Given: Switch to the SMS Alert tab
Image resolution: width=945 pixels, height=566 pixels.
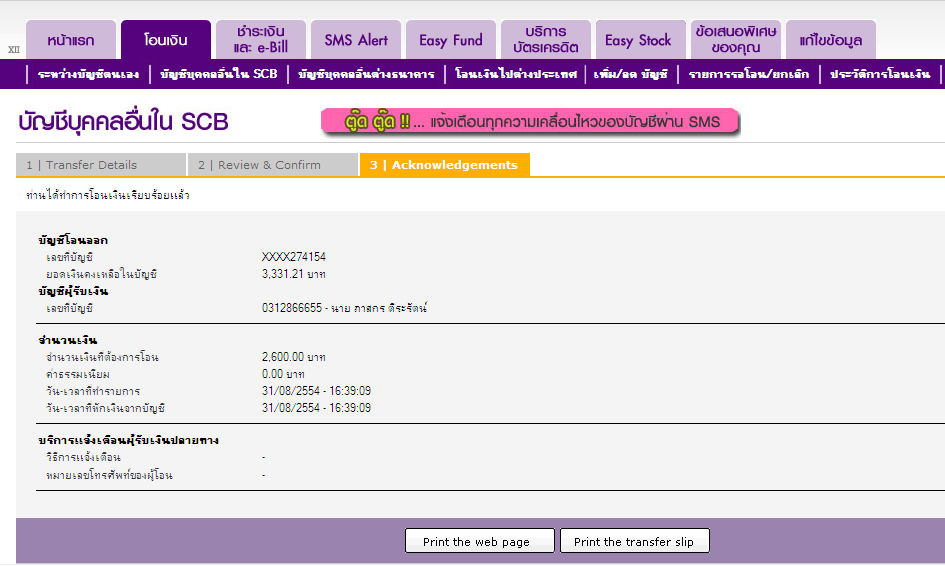Looking at the screenshot, I should 356,40.
